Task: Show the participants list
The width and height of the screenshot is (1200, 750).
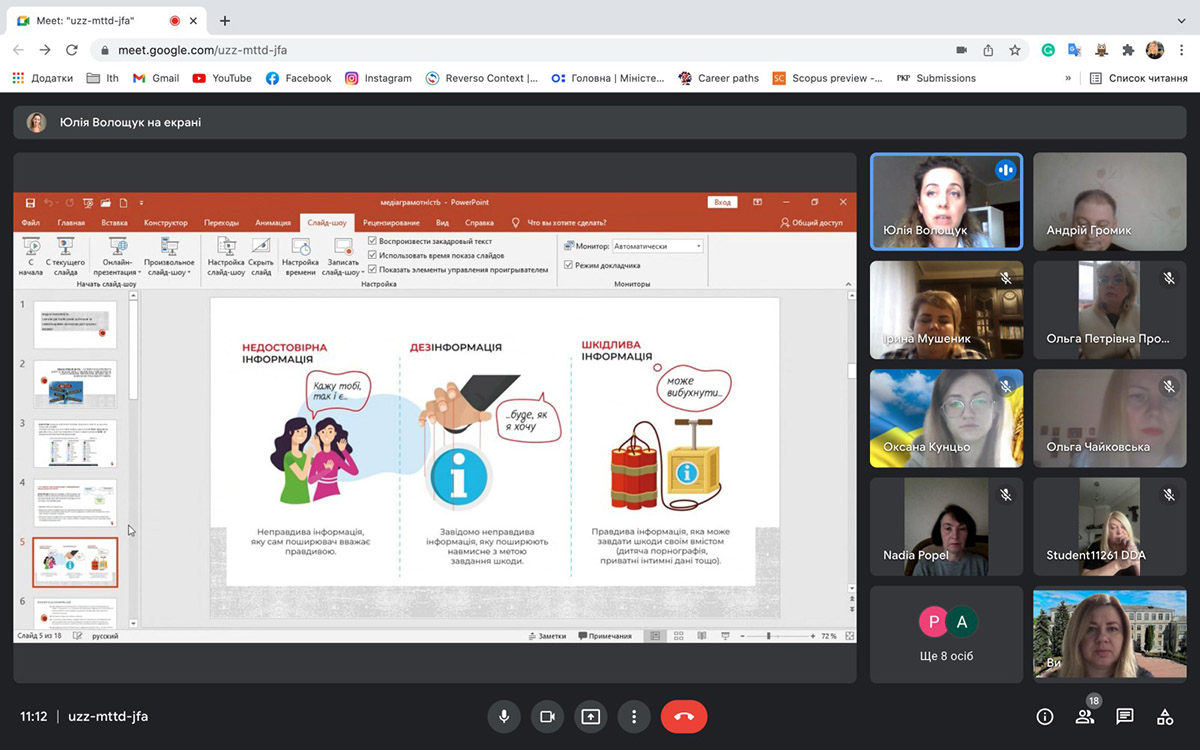Action: tap(1085, 716)
